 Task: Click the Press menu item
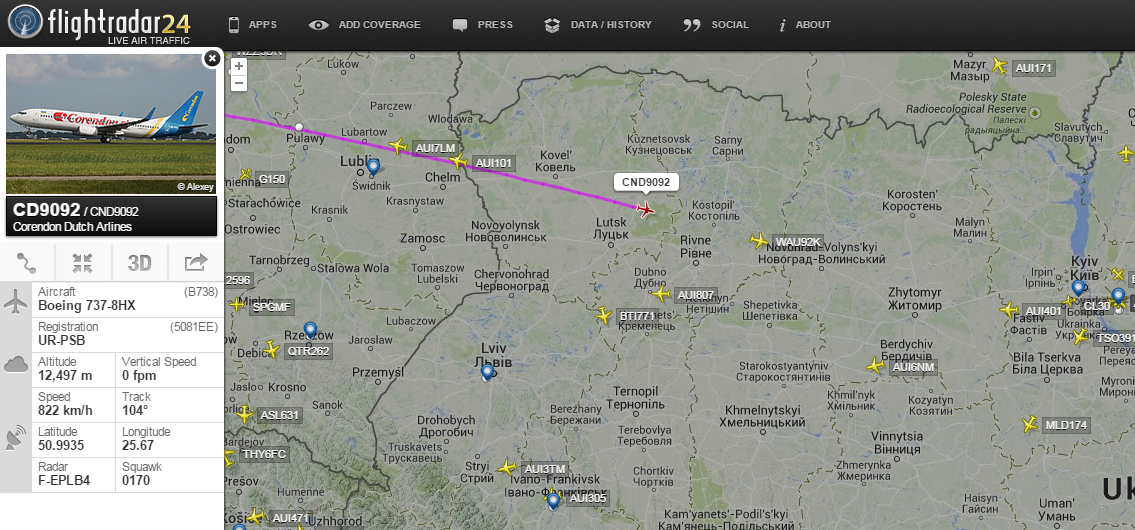483,25
